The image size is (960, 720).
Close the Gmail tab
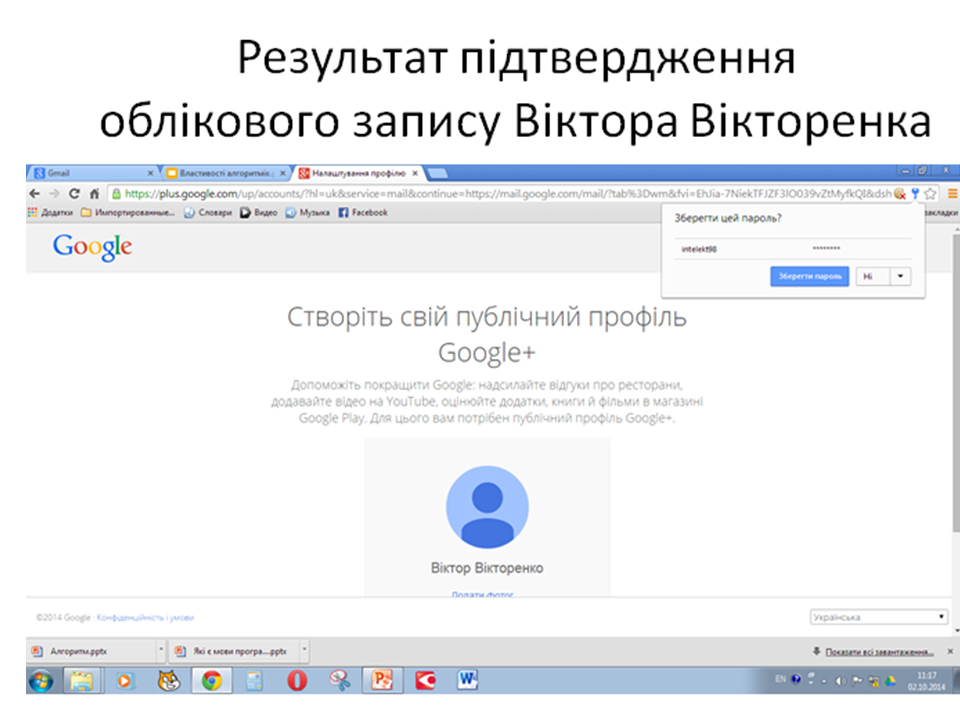(x=150, y=173)
